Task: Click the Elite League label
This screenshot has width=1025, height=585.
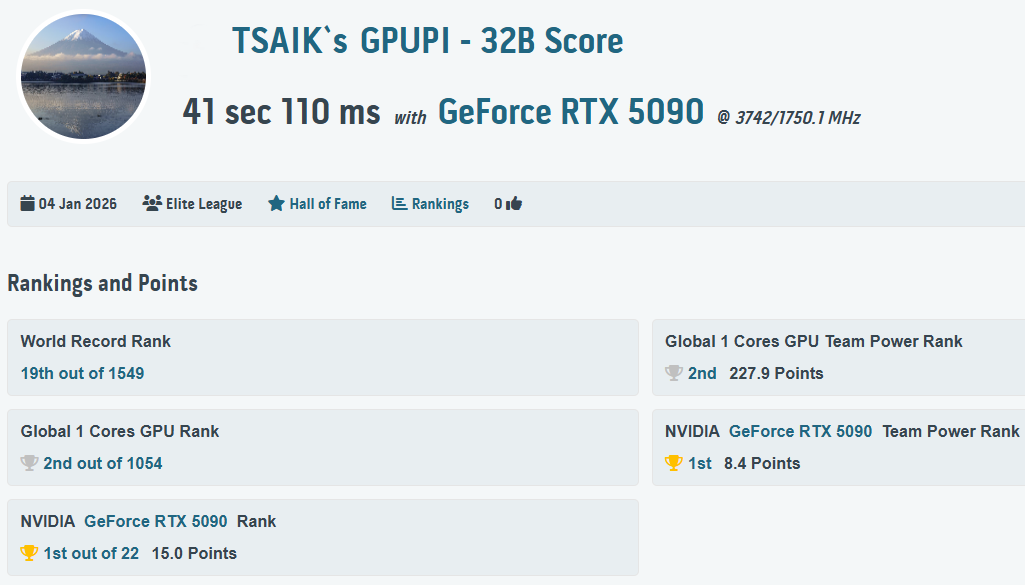Action: click(202, 203)
